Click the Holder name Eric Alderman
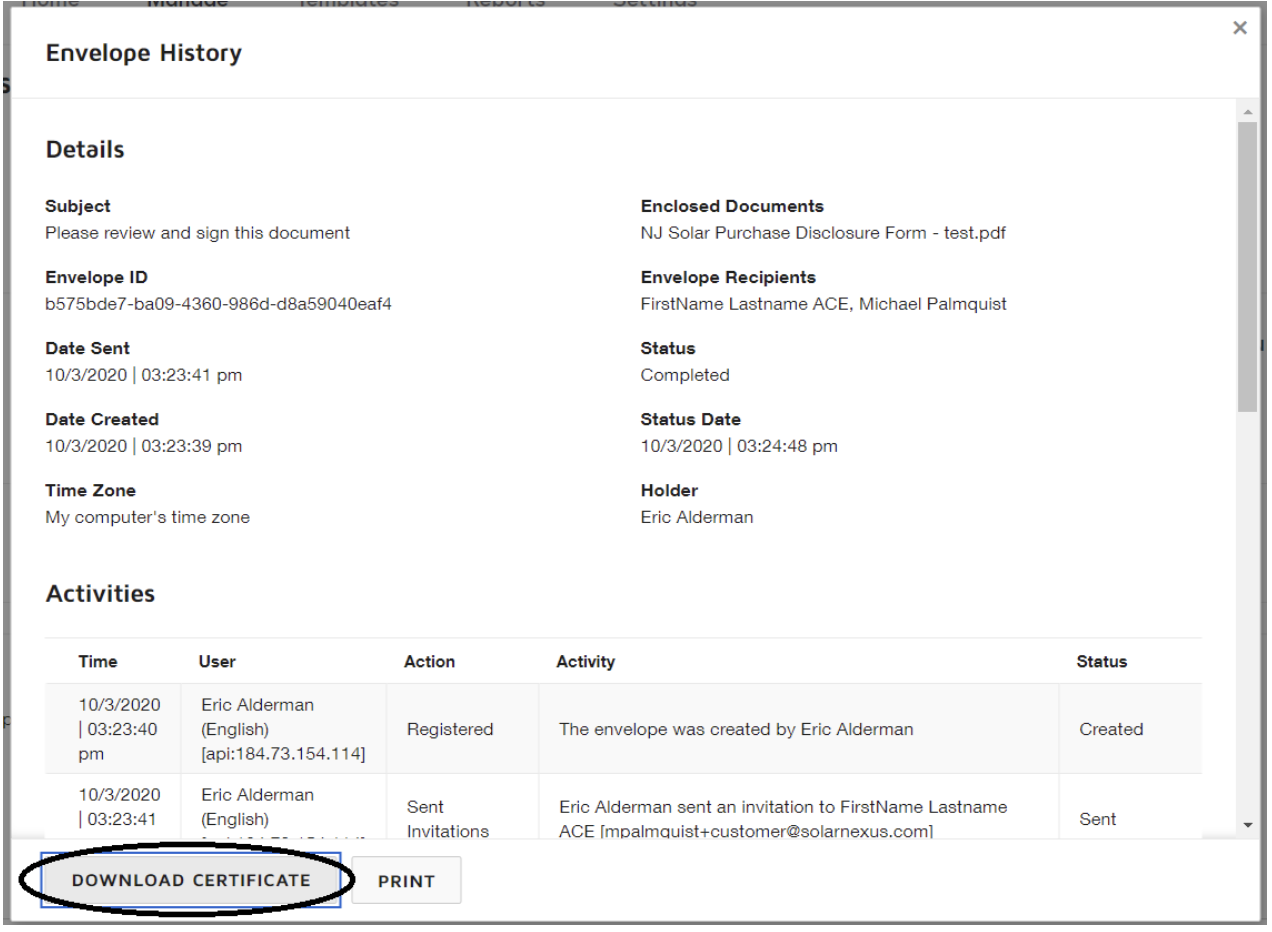Image resolution: width=1272 pixels, height=932 pixels. coord(697,518)
